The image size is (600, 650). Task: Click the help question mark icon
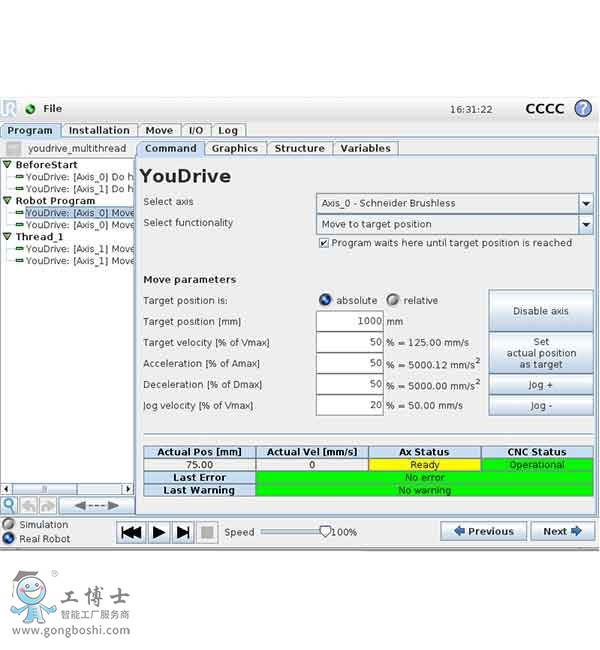pyautogui.click(x=583, y=108)
